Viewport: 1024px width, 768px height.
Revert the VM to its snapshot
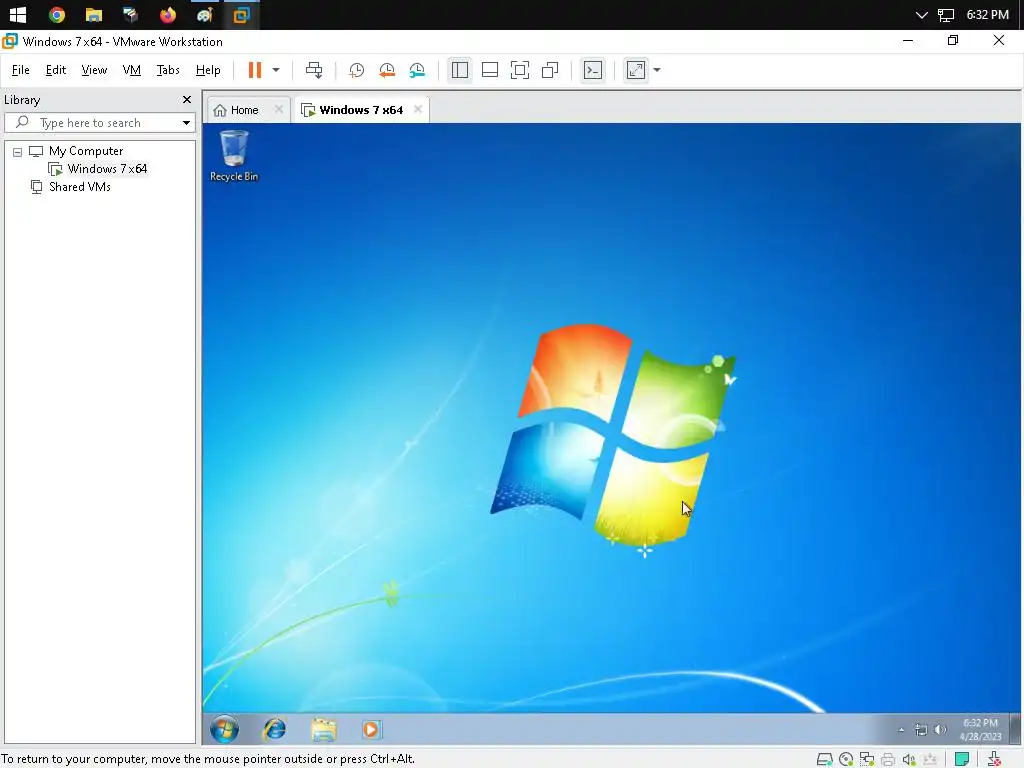[x=387, y=70]
